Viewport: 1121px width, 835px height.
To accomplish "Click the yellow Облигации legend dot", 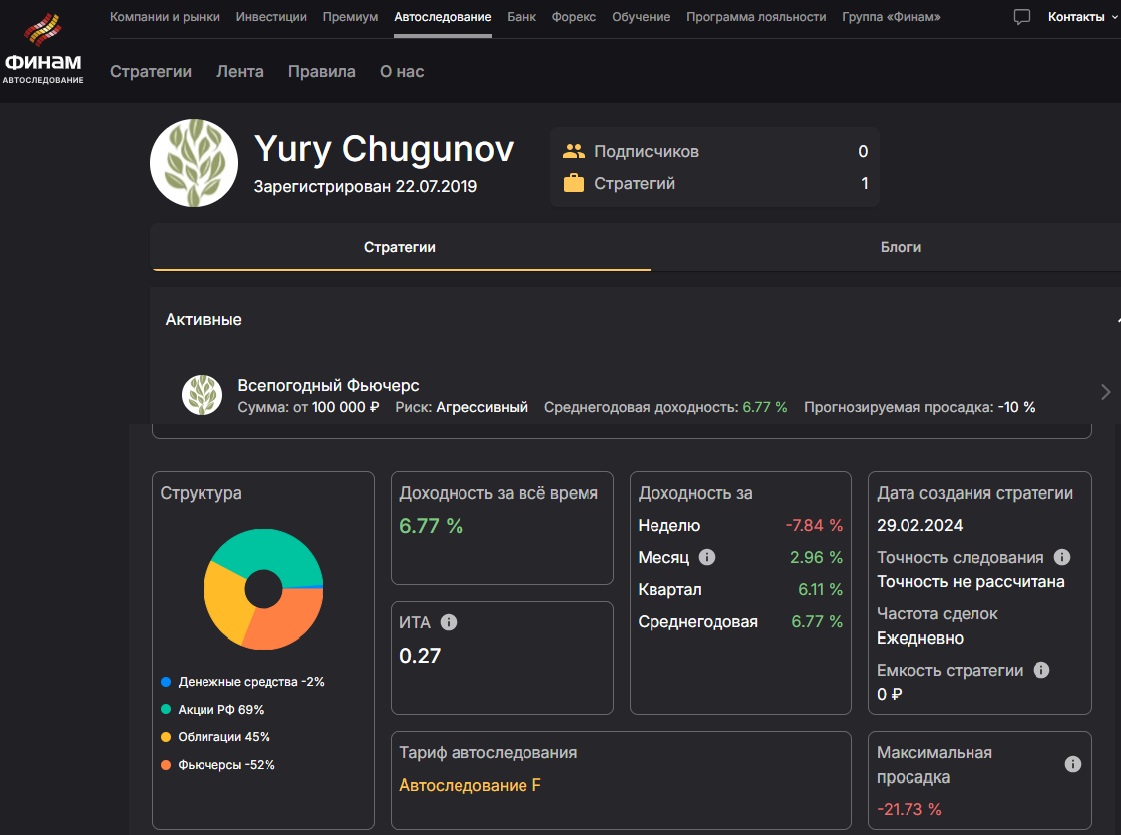I will [x=166, y=737].
